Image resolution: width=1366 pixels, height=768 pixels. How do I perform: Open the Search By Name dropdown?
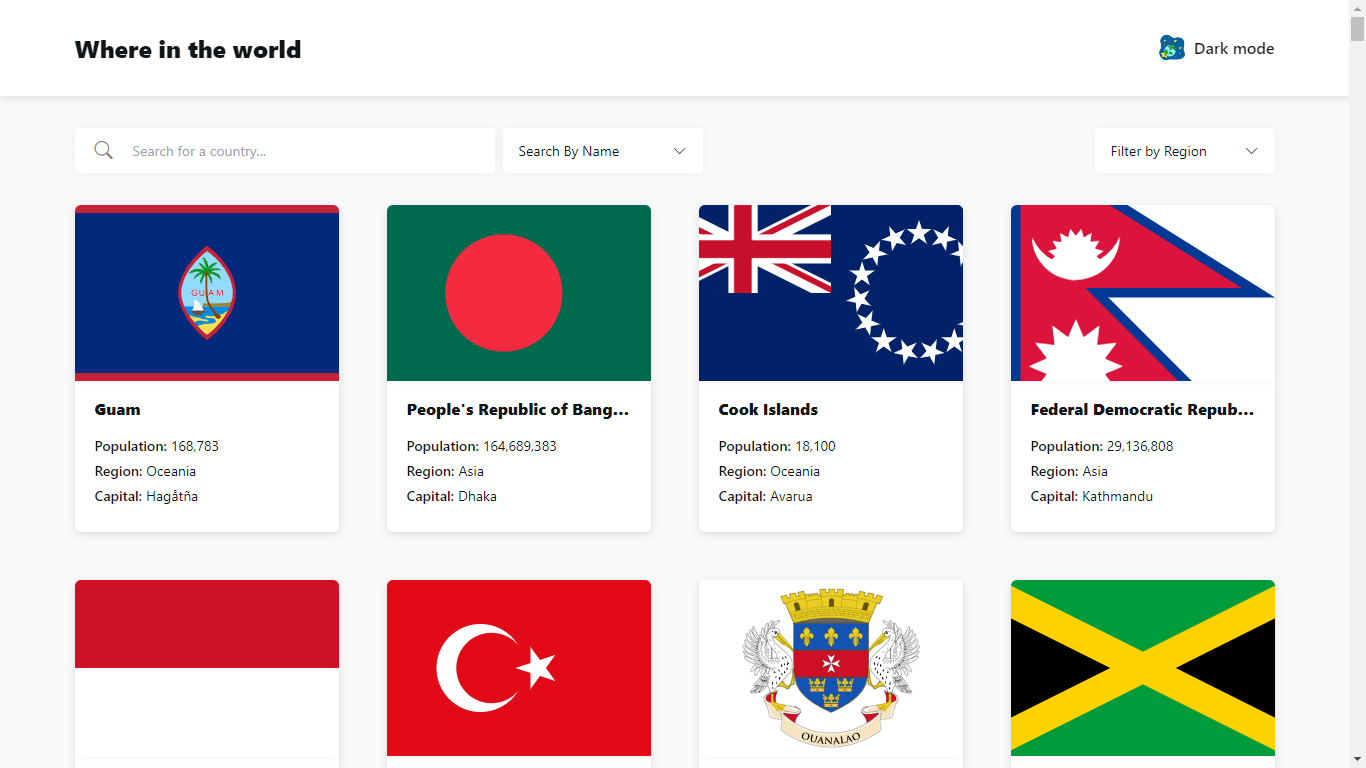(x=601, y=150)
